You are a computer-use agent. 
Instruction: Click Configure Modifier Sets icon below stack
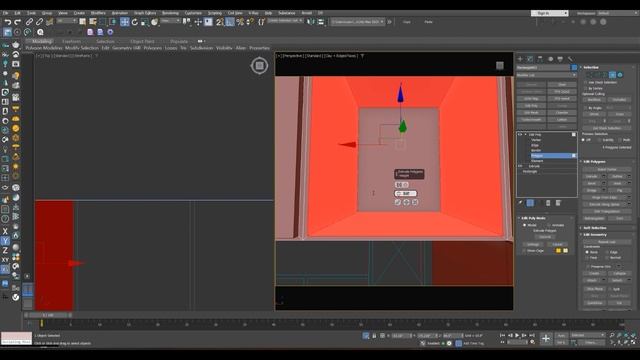(x=558, y=203)
